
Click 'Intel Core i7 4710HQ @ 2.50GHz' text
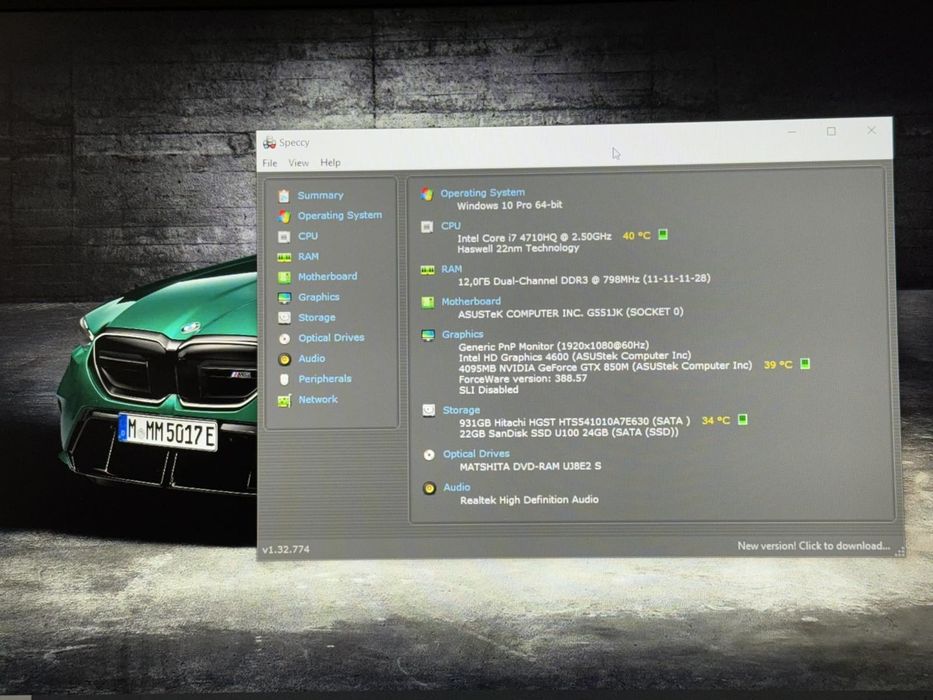tap(534, 237)
